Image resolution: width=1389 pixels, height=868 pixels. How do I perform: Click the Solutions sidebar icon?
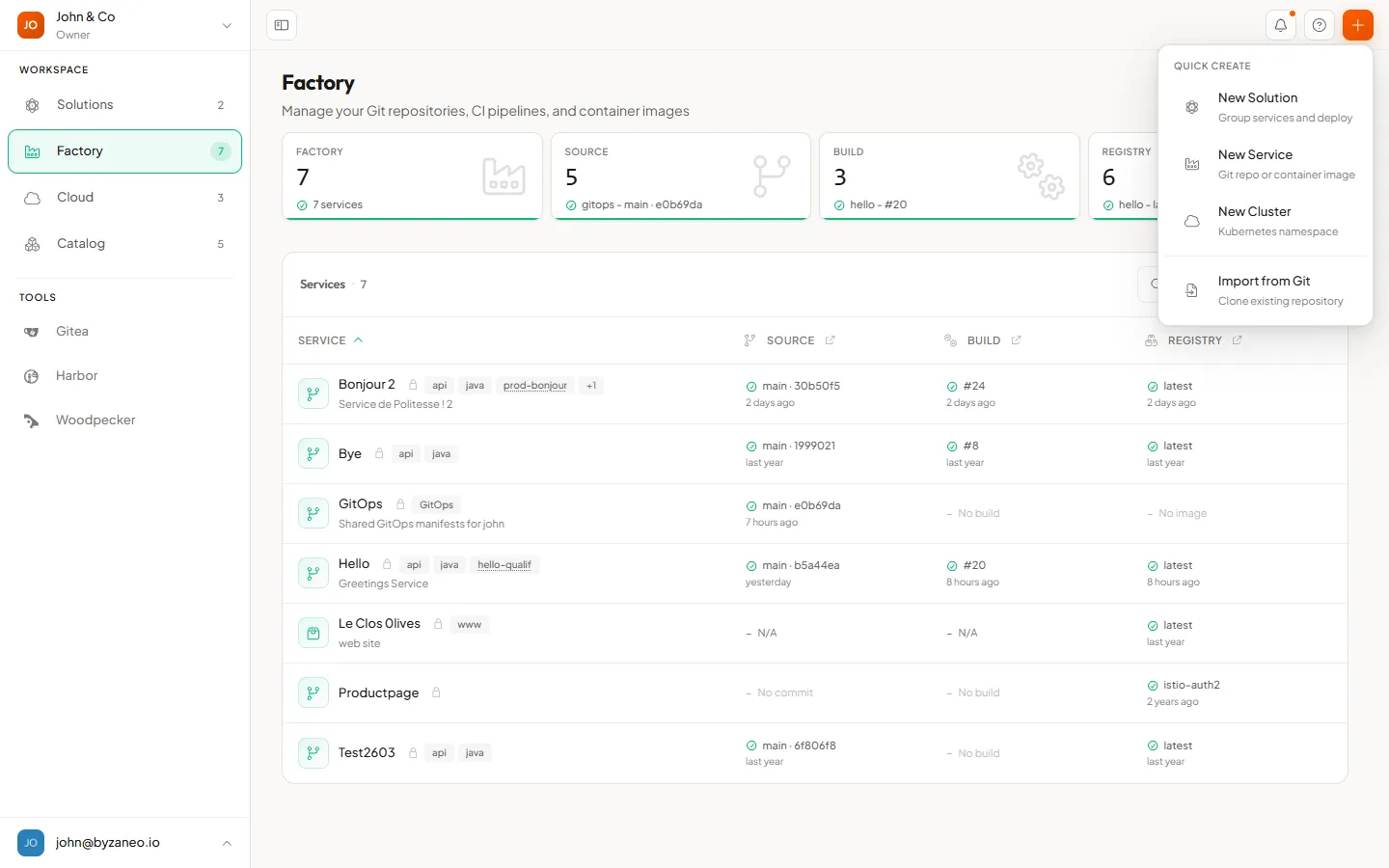point(32,105)
